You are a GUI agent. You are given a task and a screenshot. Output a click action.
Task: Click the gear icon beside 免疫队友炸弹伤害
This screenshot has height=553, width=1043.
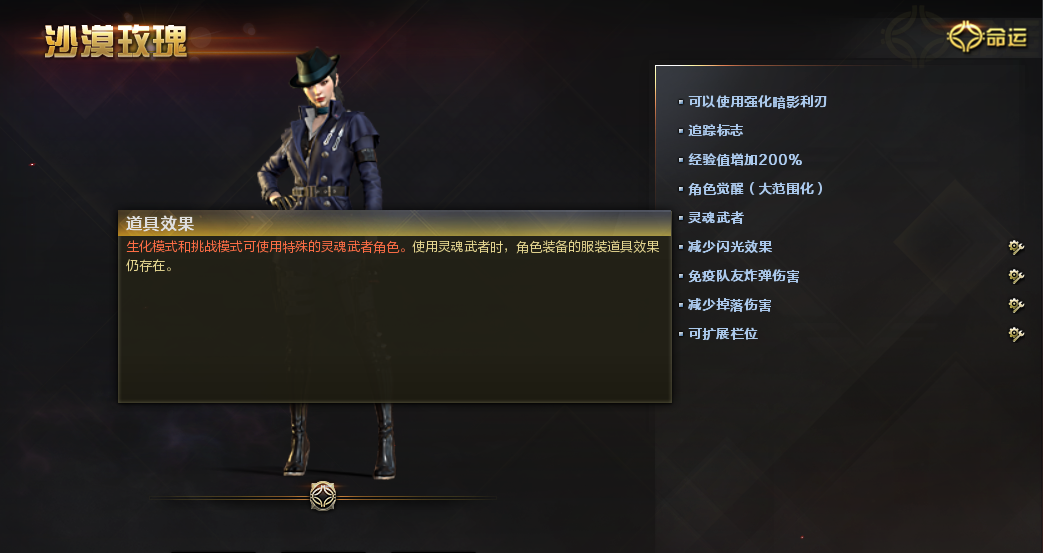1016,276
